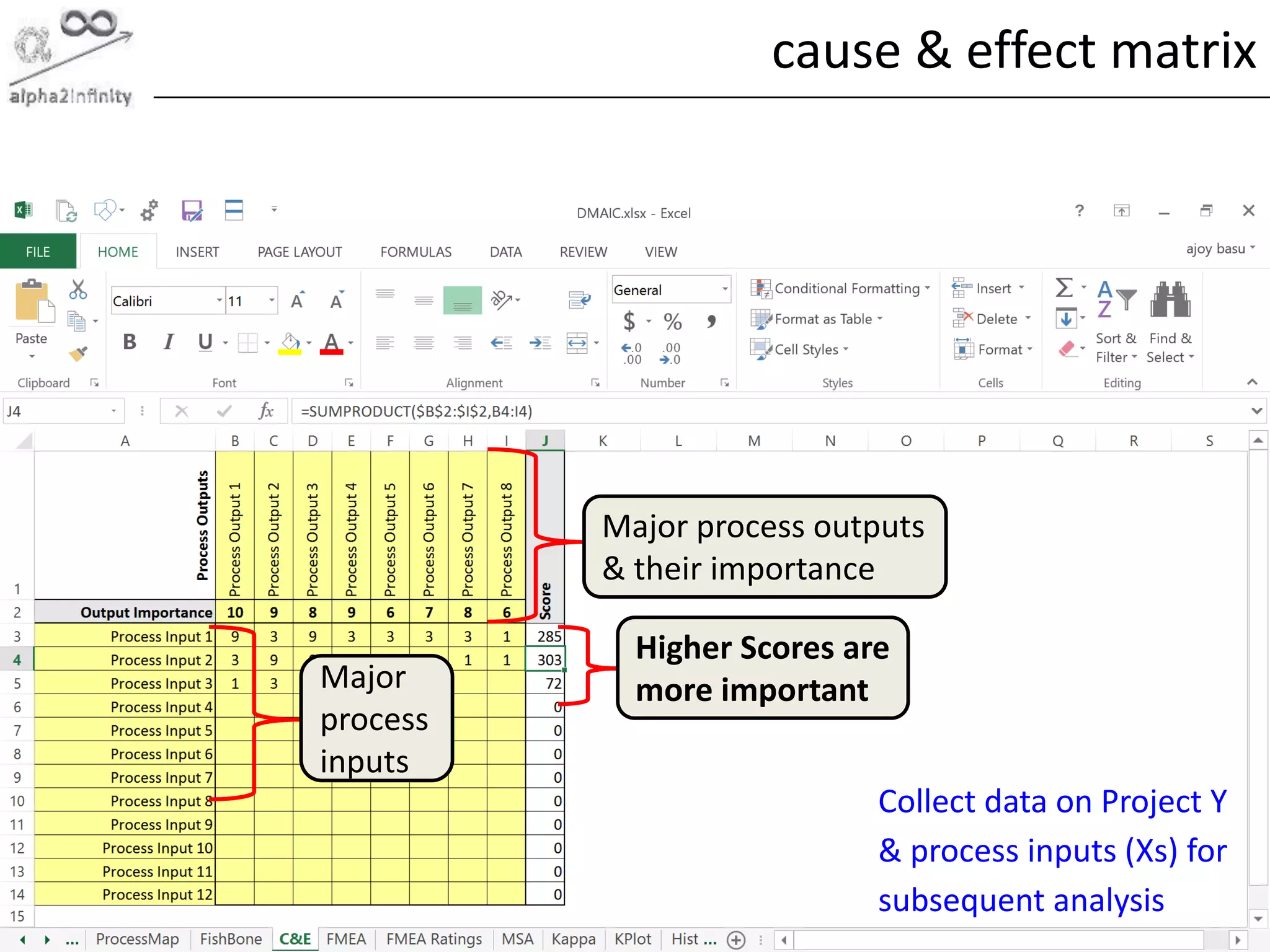
Task: Open Conditional Formatting dropdown
Action: [x=841, y=288]
